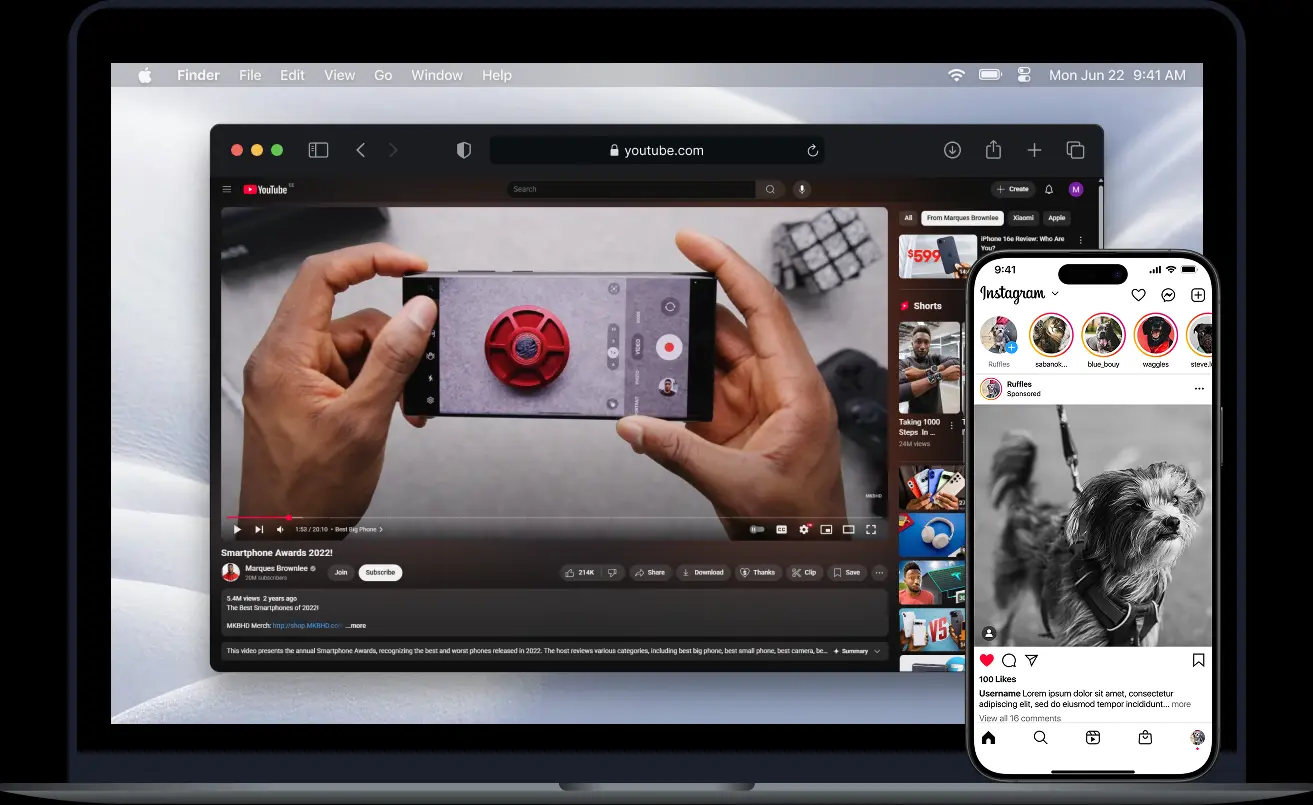Select the Apple filter chip
The height and width of the screenshot is (805, 1313).
pos(1056,218)
